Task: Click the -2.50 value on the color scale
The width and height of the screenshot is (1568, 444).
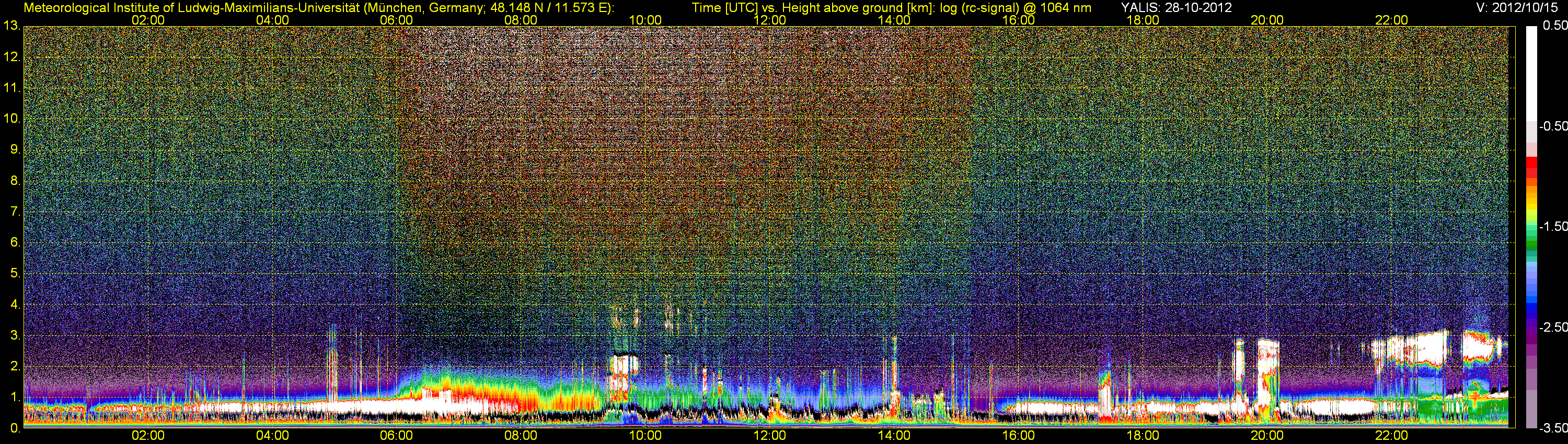Action: click(1553, 326)
